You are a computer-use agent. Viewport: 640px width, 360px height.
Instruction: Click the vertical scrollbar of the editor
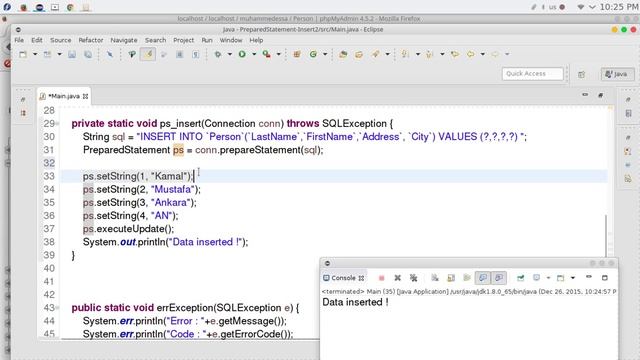[x=606, y=237]
